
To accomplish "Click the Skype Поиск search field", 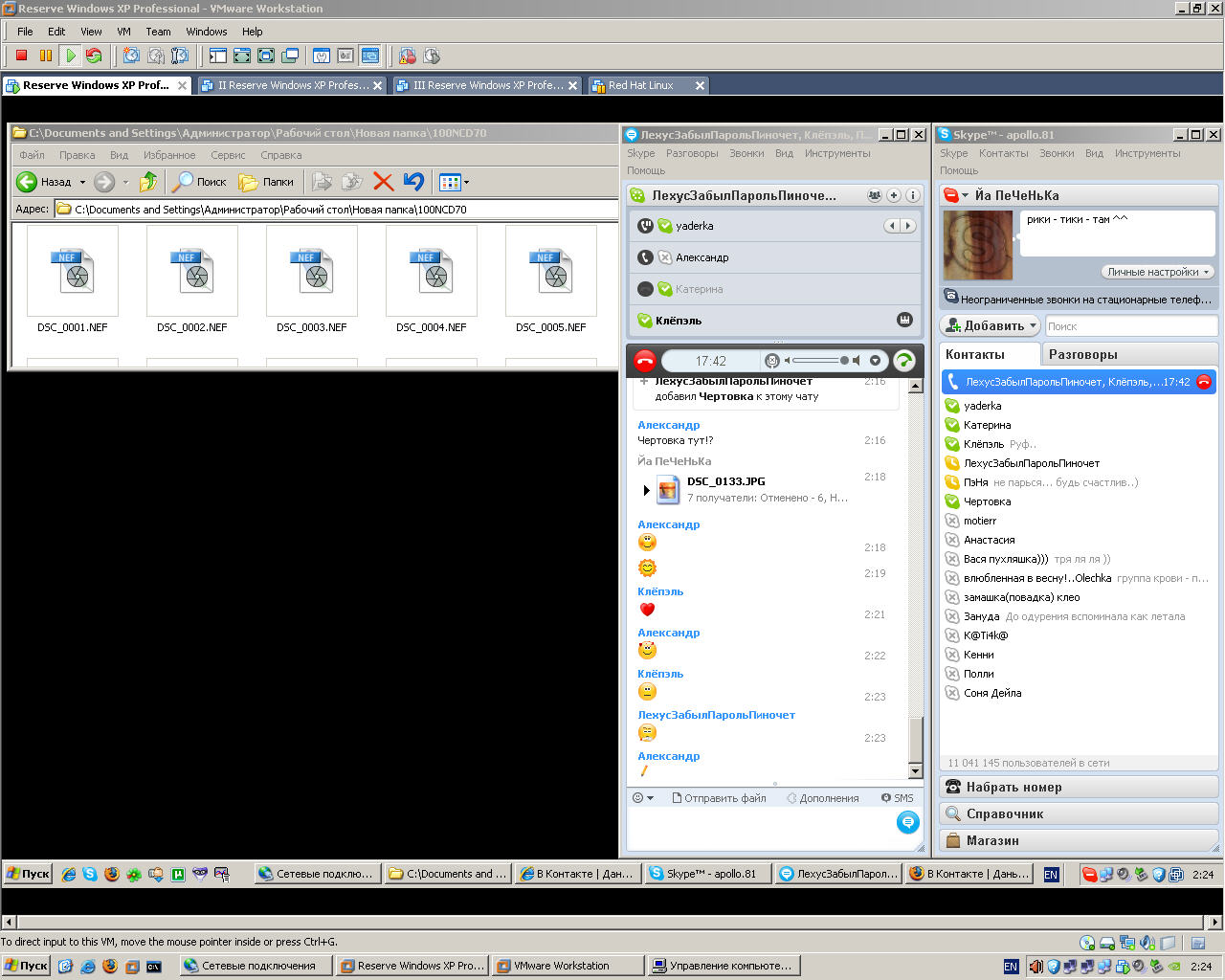I will click(x=1131, y=326).
